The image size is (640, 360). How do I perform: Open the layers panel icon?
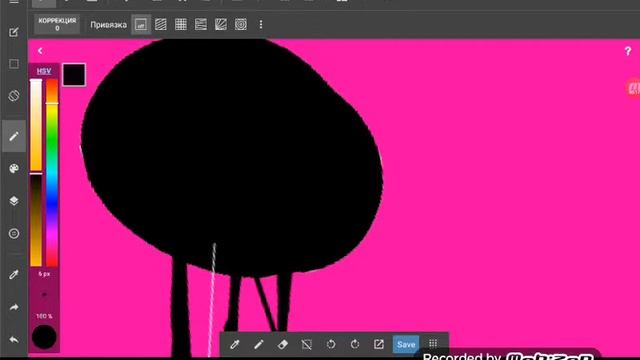[x=14, y=201]
